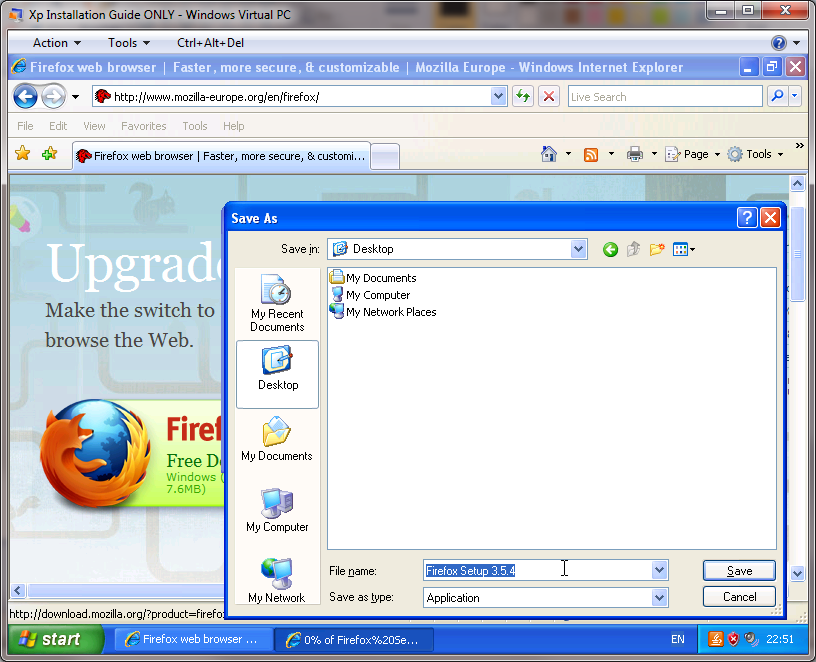Click the Java icon in system tray

716,639
